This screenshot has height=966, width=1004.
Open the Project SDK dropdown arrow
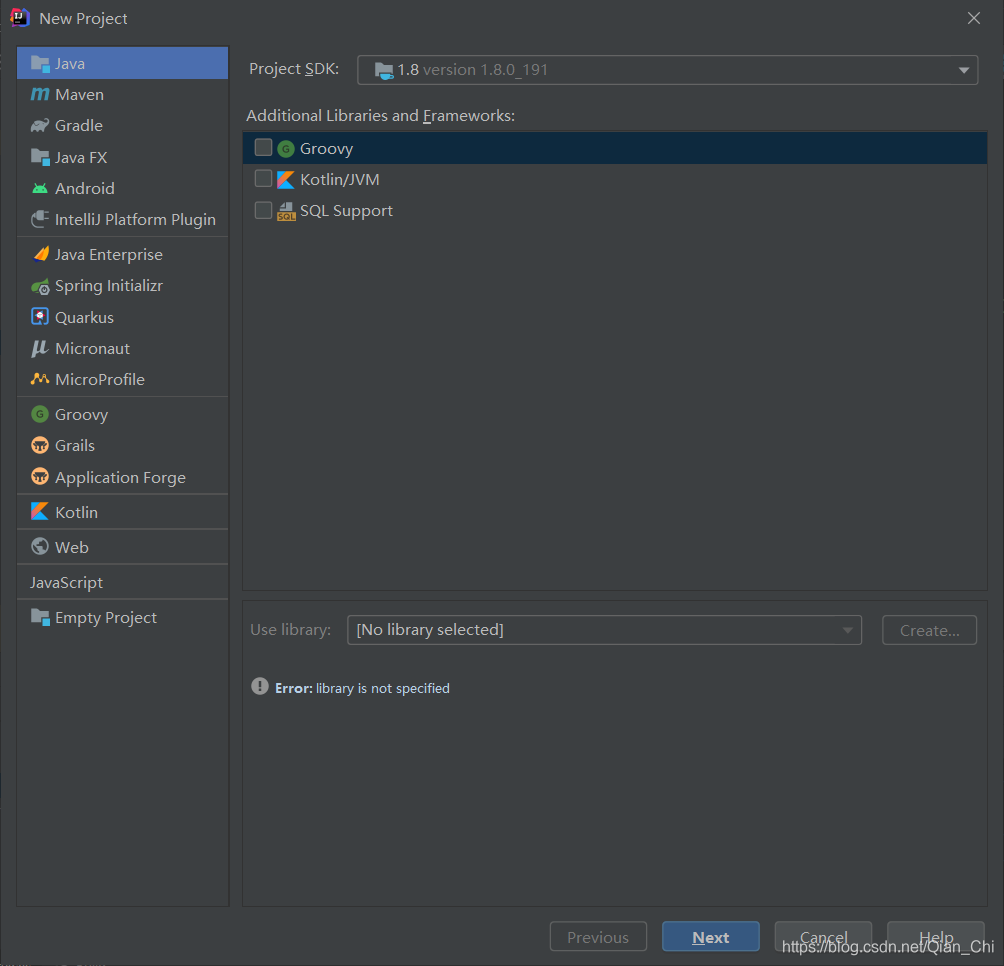click(964, 70)
